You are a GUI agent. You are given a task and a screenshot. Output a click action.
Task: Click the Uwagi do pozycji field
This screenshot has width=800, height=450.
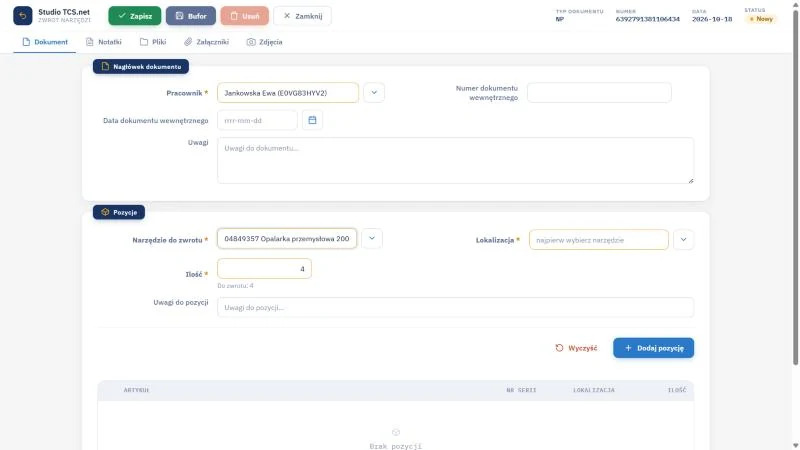[x=455, y=308]
